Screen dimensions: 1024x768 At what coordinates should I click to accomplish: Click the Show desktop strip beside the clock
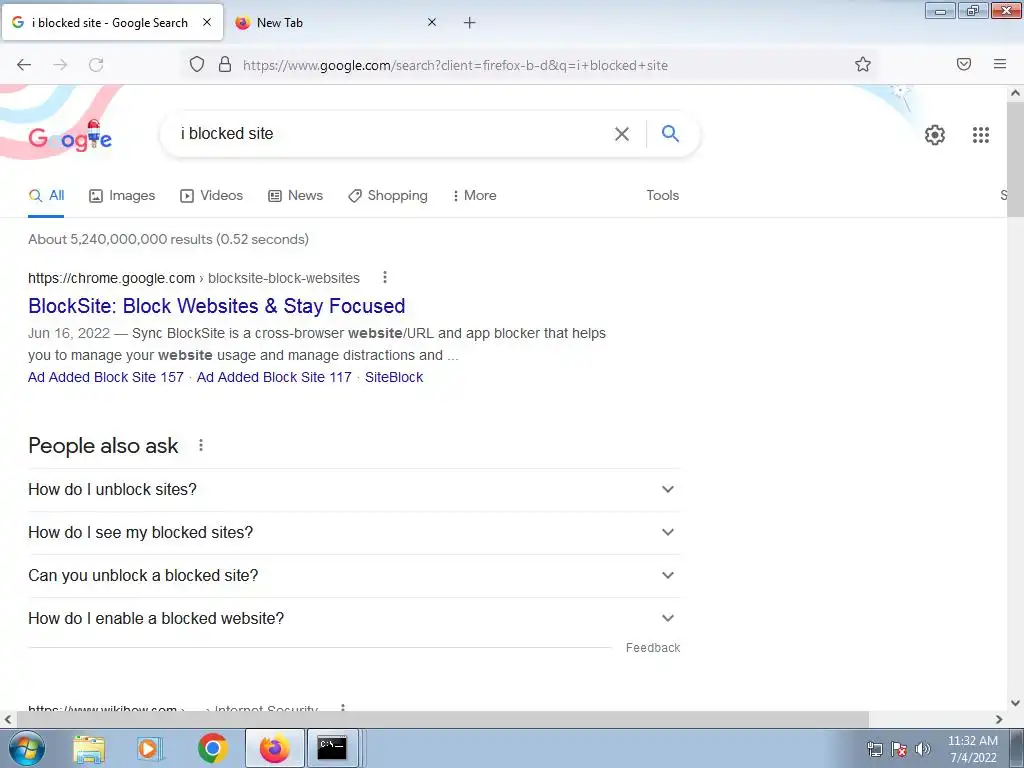1016,748
